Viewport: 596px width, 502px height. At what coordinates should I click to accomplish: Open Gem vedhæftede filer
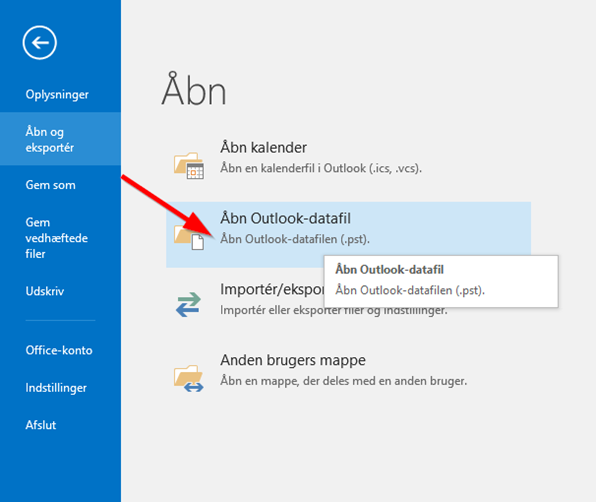[57, 238]
